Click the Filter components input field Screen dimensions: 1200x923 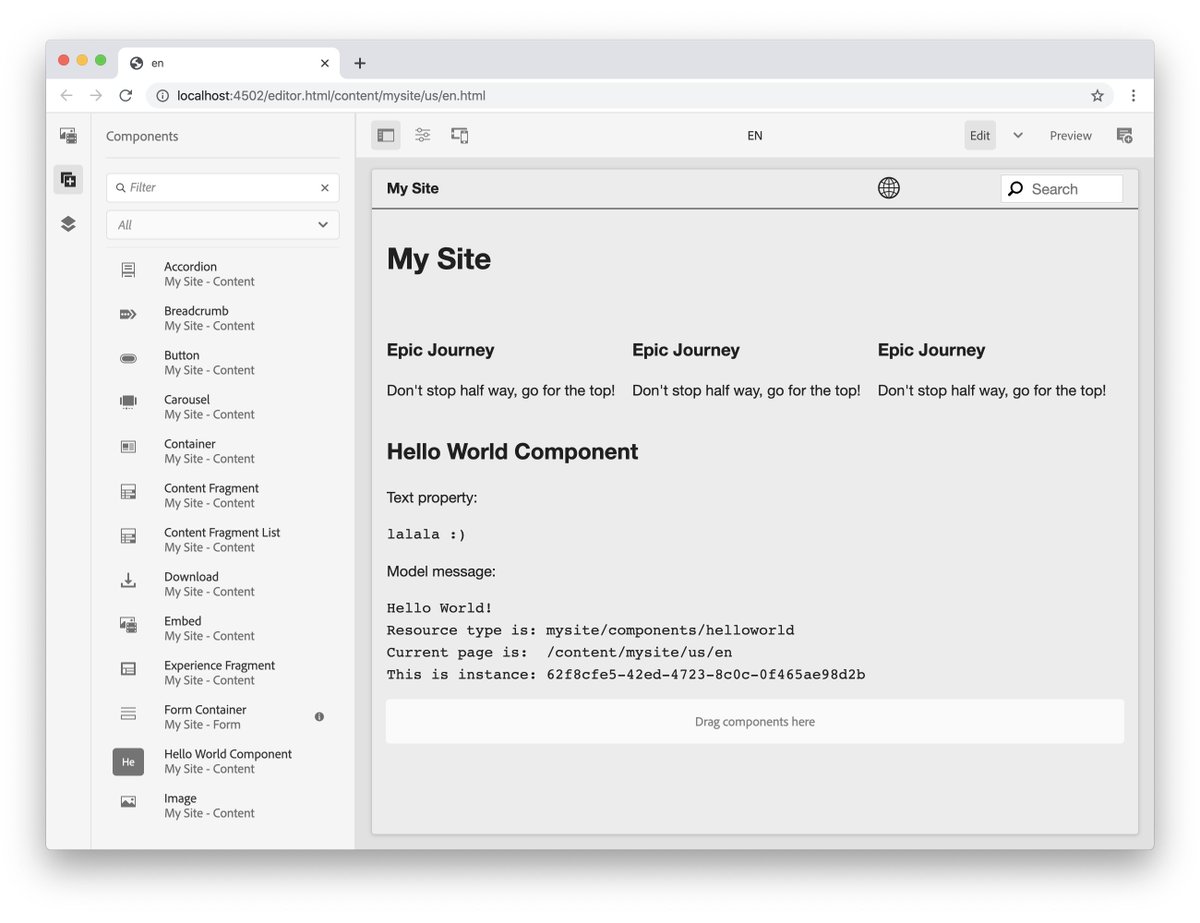(x=222, y=187)
